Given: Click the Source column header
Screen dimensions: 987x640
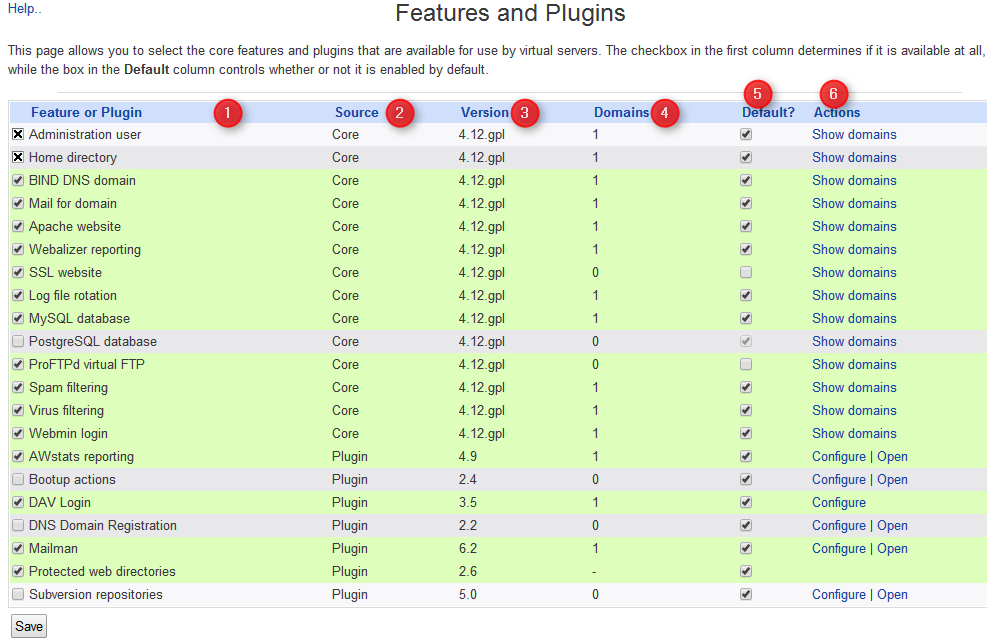Looking at the screenshot, I should coord(356,113).
